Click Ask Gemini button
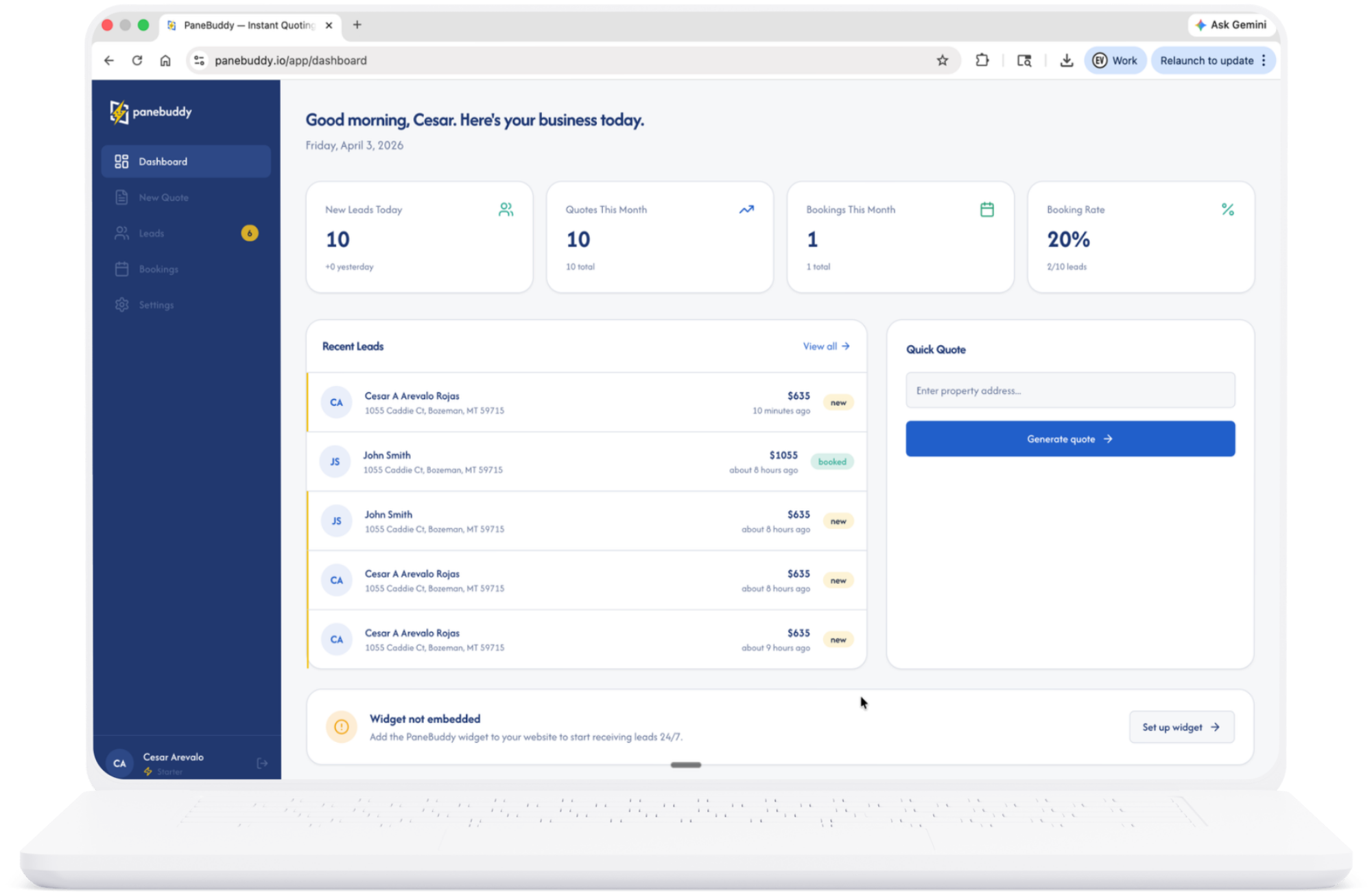Screen dimensions: 1372x893 [1231, 25]
